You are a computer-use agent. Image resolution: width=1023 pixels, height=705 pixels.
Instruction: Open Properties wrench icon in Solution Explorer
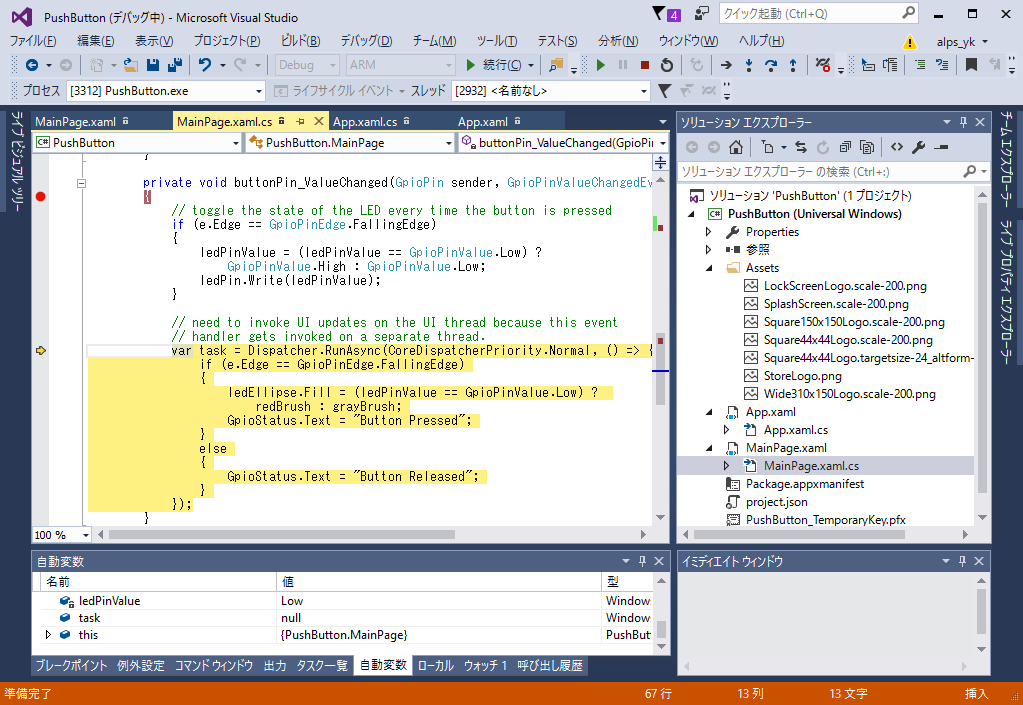(919, 147)
